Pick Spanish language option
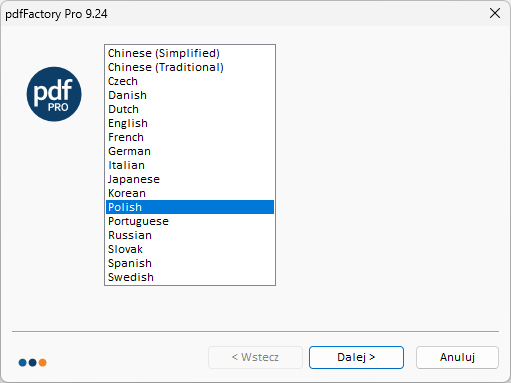This screenshot has width=511, height=383. point(190,263)
